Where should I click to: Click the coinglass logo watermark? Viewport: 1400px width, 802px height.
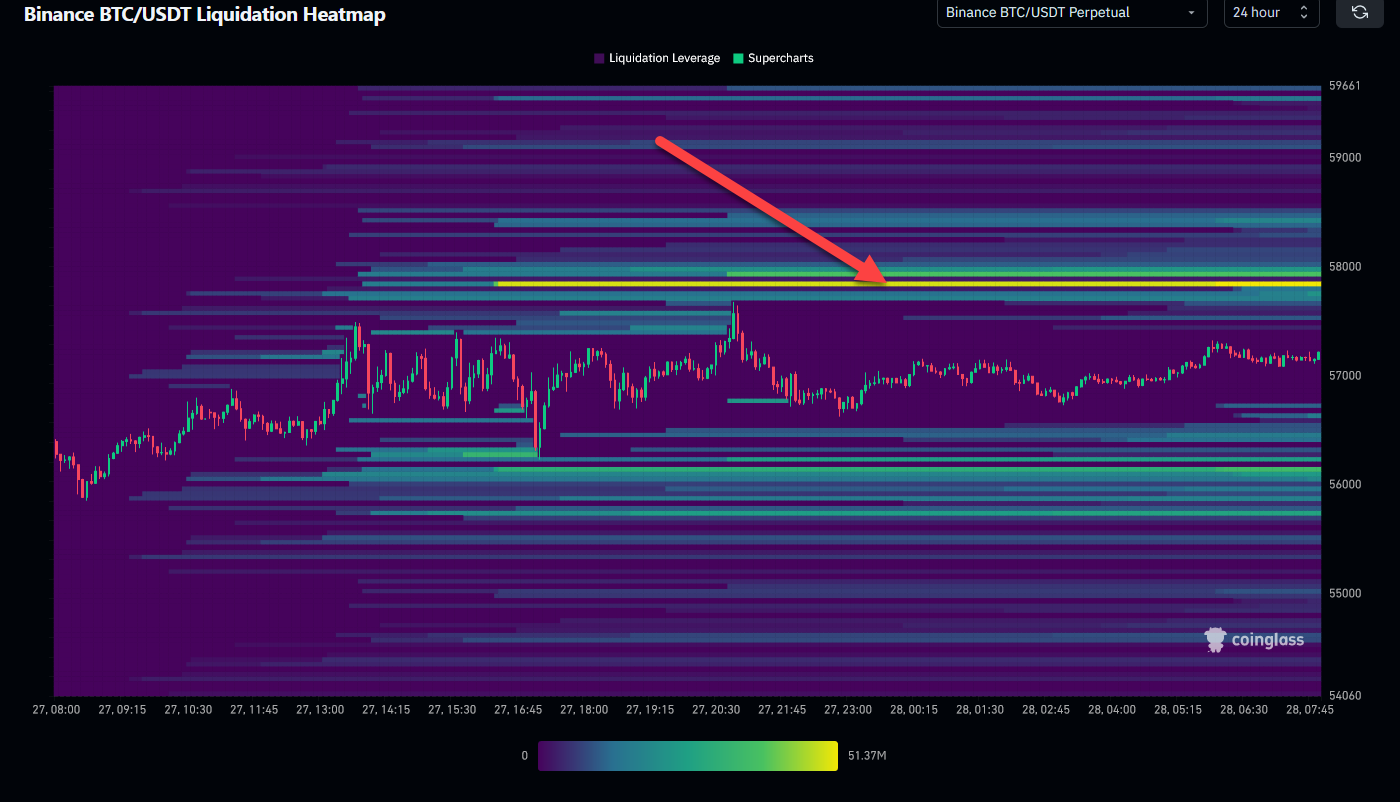tap(1254, 640)
